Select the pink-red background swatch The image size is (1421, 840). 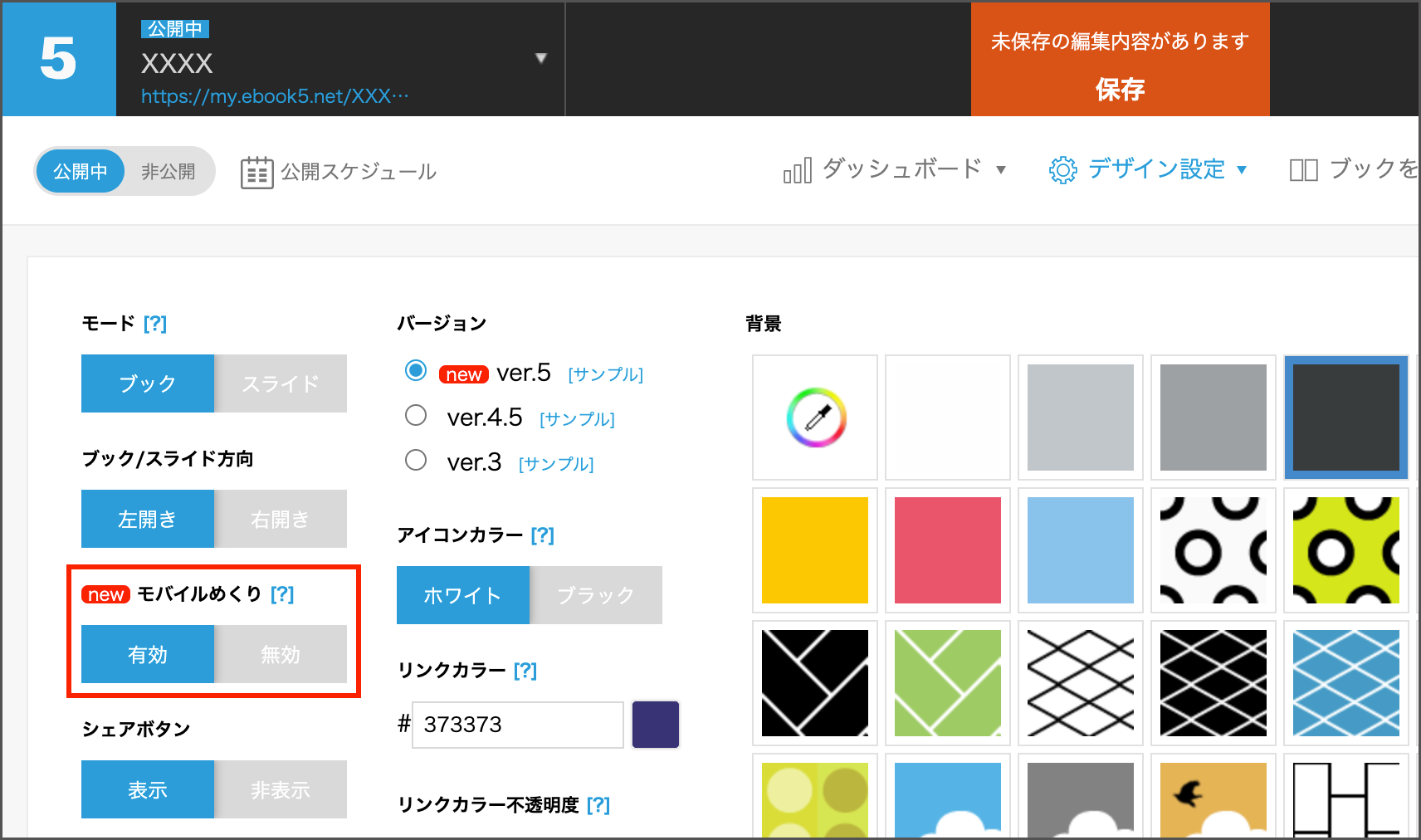click(948, 550)
